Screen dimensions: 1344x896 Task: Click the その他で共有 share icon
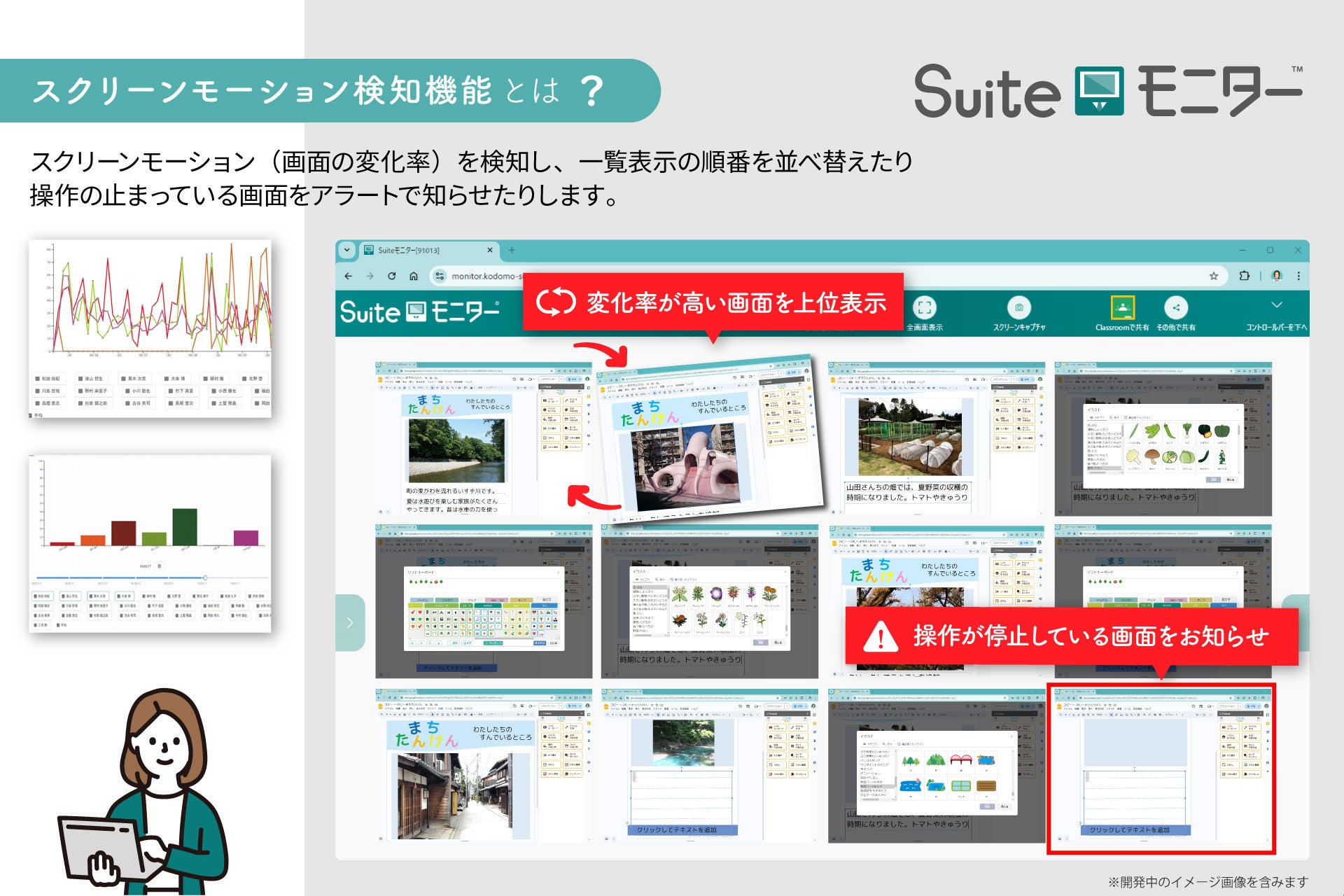[x=1176, y=308]
